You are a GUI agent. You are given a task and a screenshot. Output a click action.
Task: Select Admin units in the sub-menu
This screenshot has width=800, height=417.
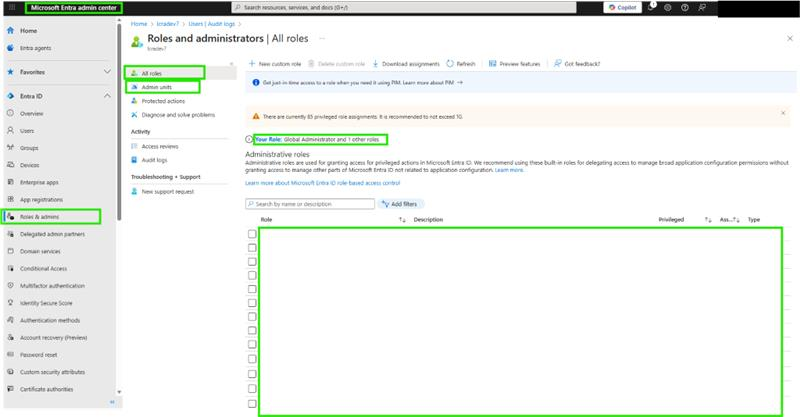(157, 87)
